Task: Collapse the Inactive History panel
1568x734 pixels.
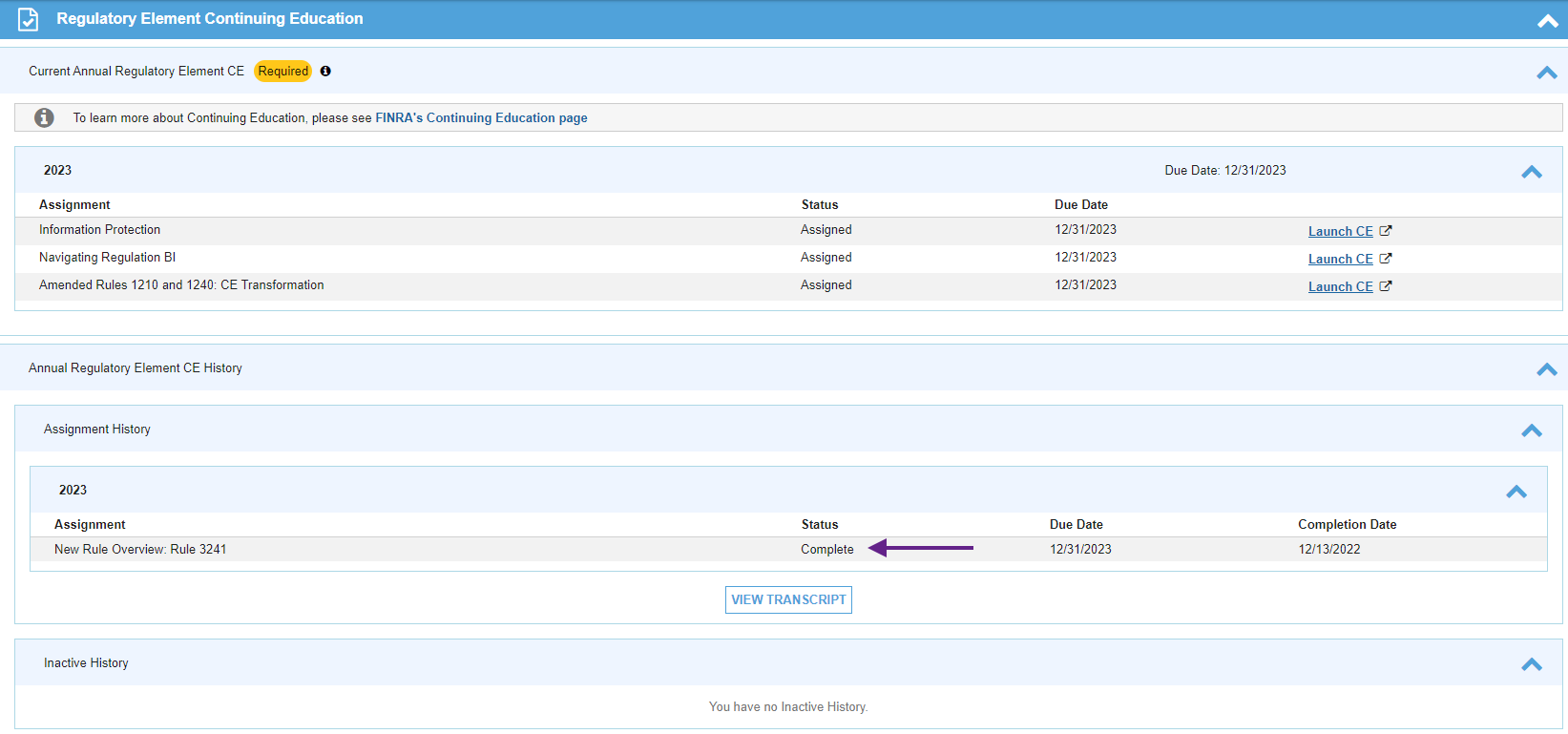Action: 1531,664
